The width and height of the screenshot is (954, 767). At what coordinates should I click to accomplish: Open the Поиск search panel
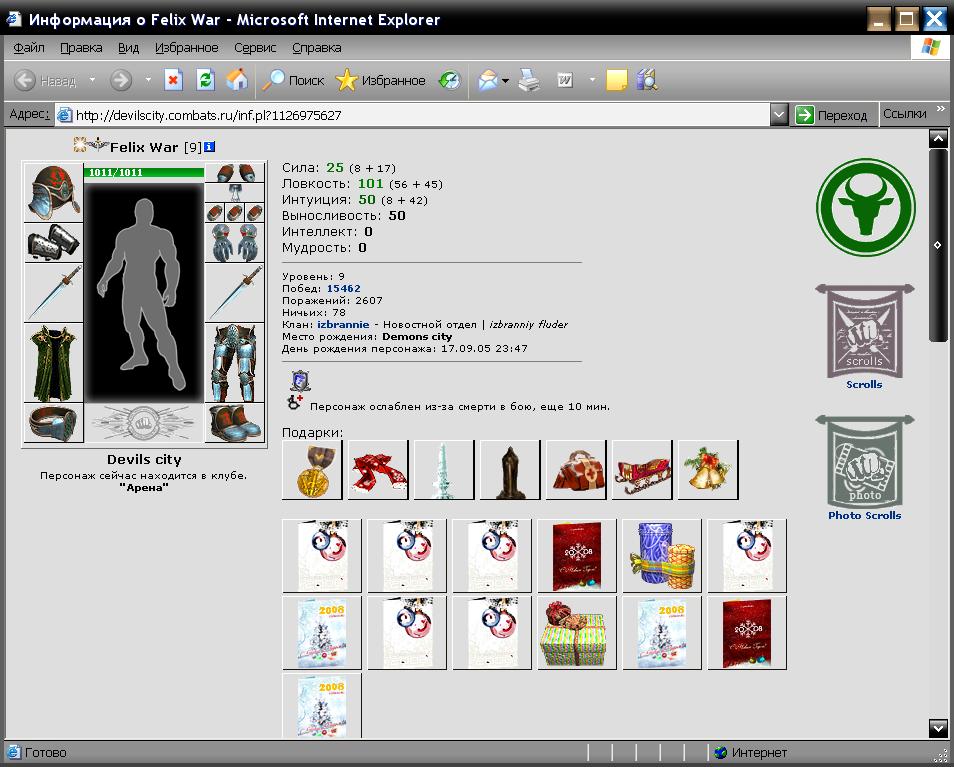(x=293, y=80)
